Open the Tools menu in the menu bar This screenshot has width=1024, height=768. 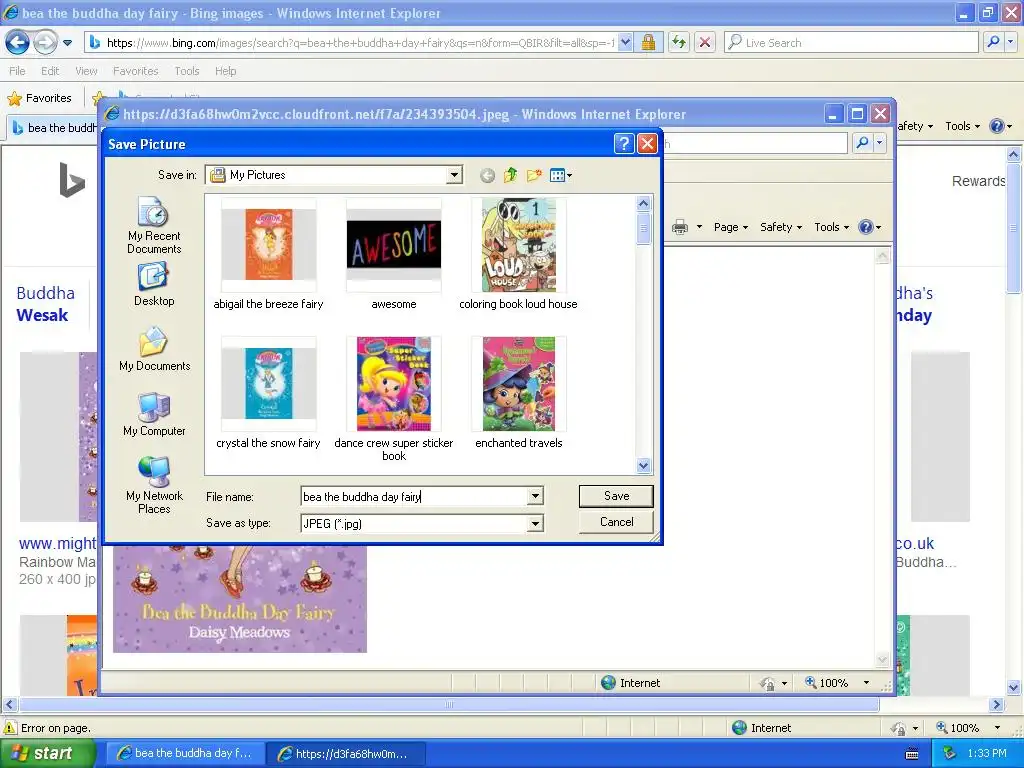(186, 71)
